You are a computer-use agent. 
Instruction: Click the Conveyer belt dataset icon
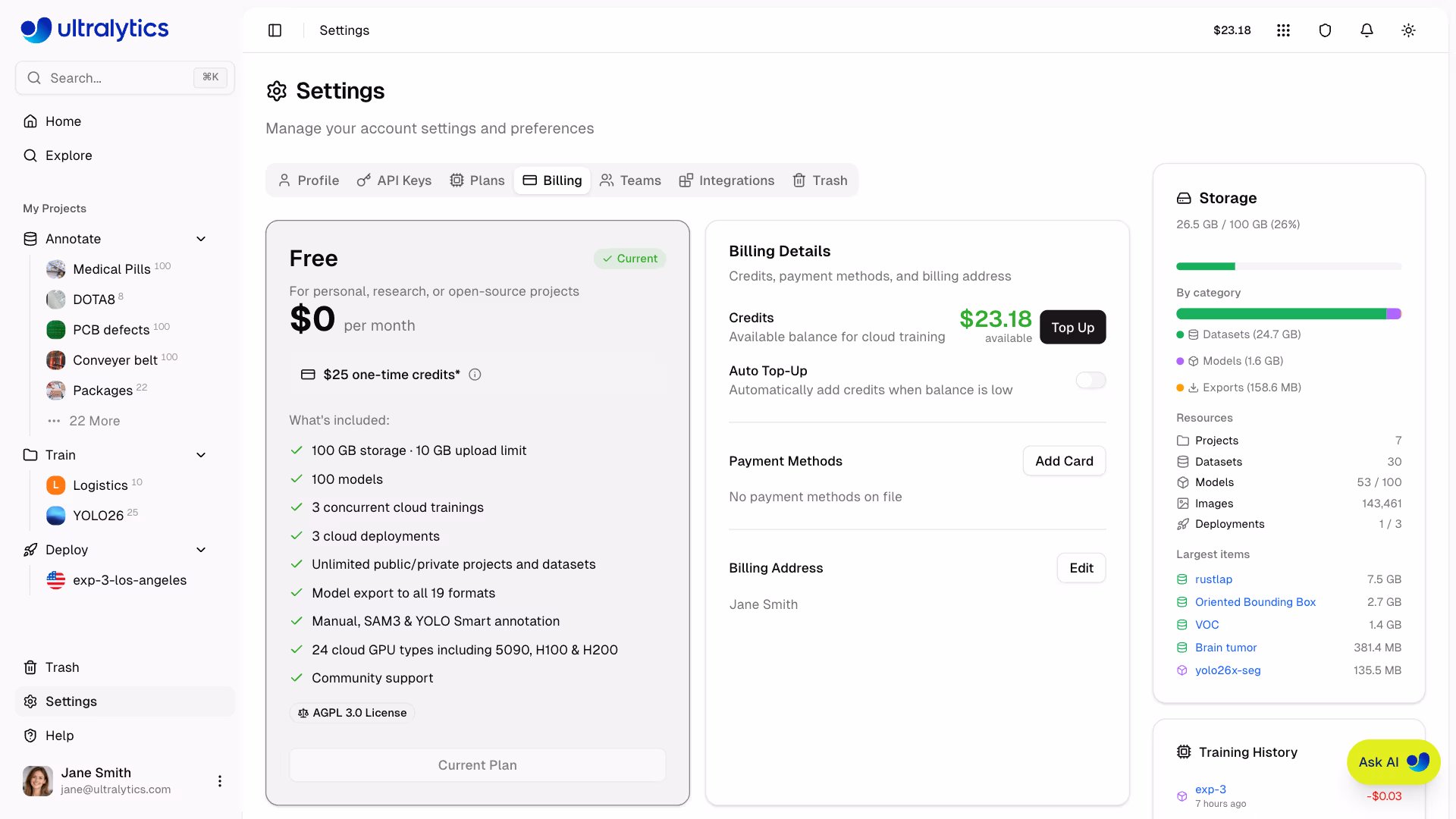click(x=56, y=360)
